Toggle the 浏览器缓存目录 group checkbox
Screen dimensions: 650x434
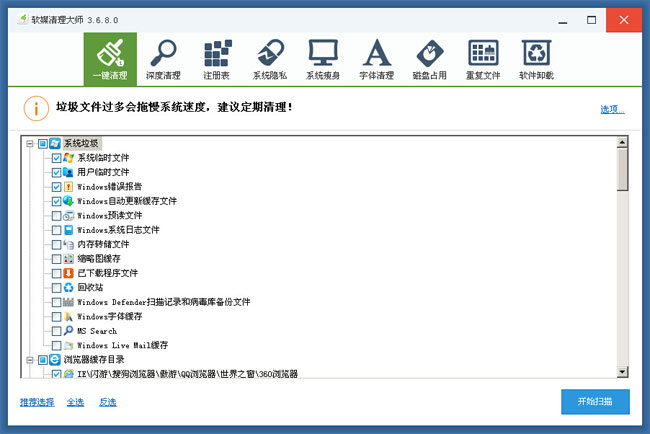[43, 360]
